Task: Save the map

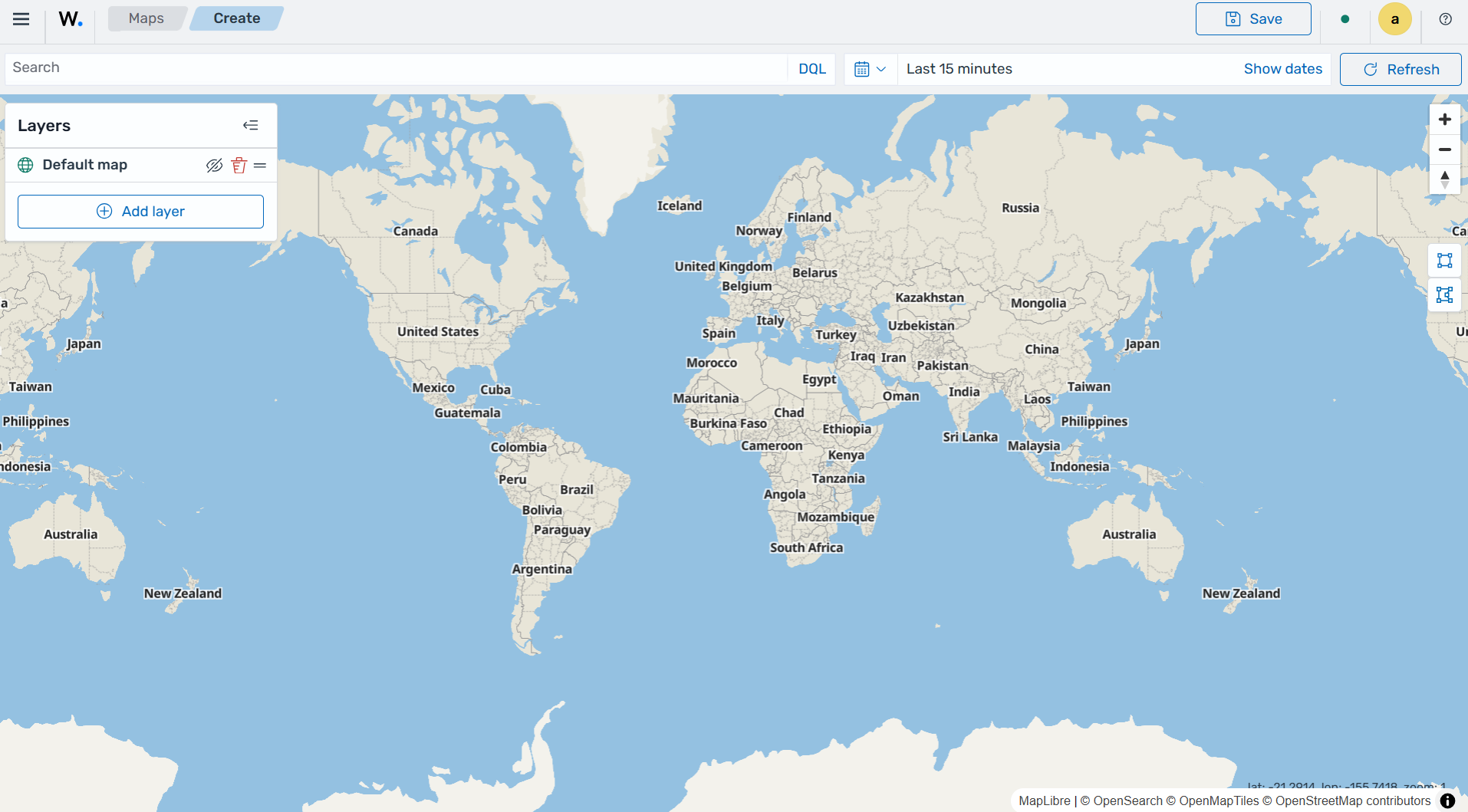Action: tap(1253, 19)
